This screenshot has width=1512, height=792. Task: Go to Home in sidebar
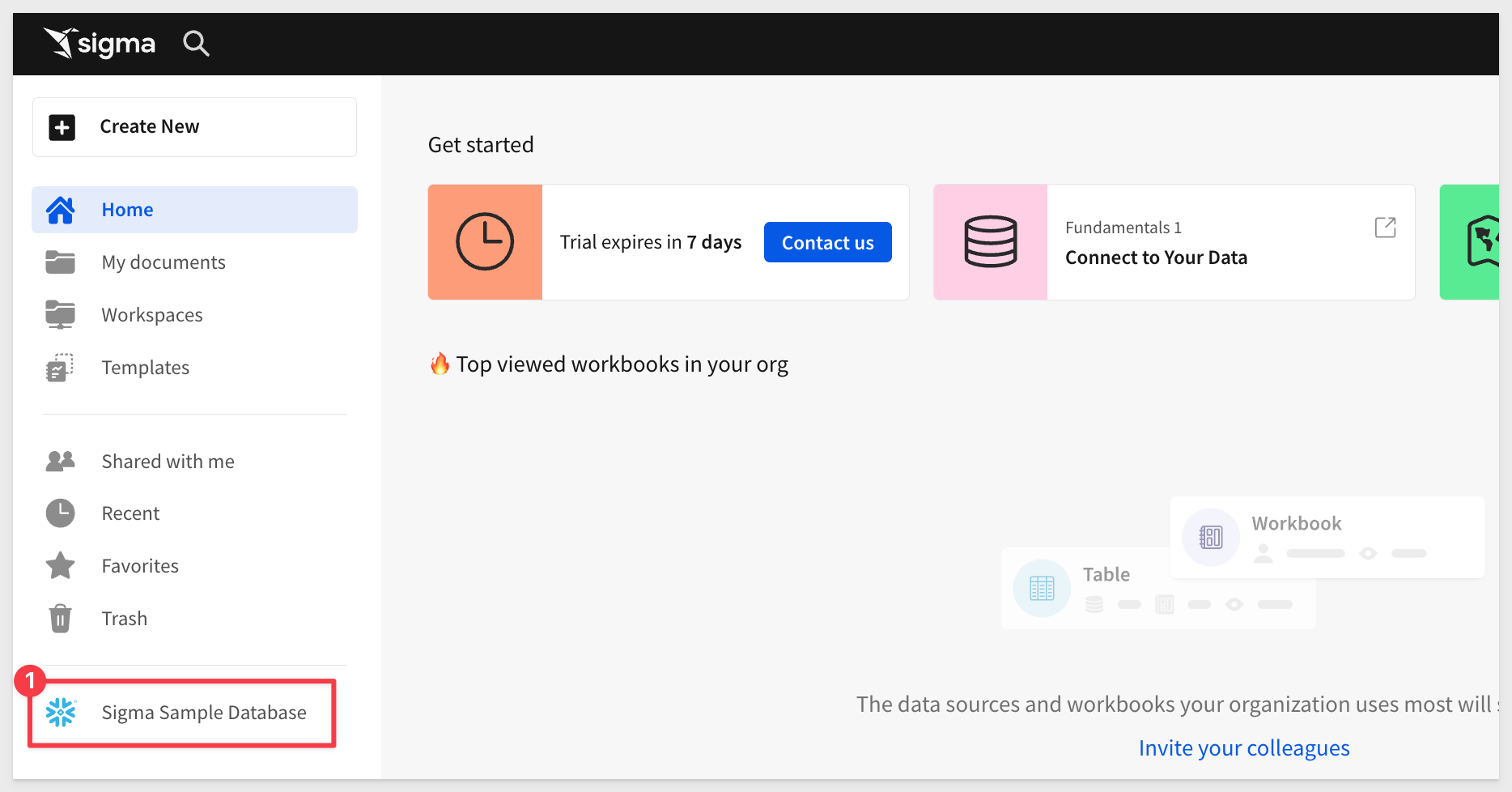[x=194, y=210]
